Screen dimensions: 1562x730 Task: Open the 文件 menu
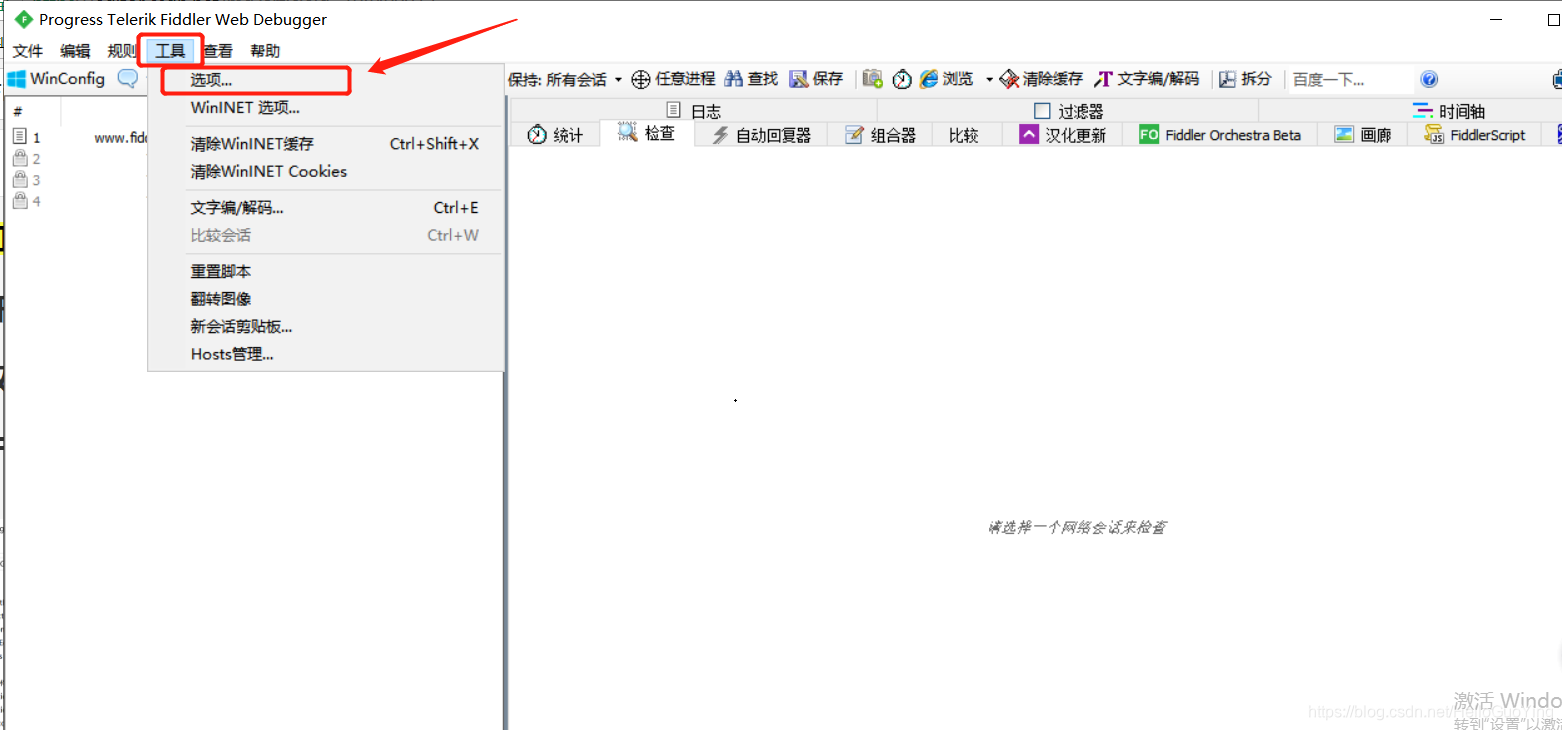(28, 51)
